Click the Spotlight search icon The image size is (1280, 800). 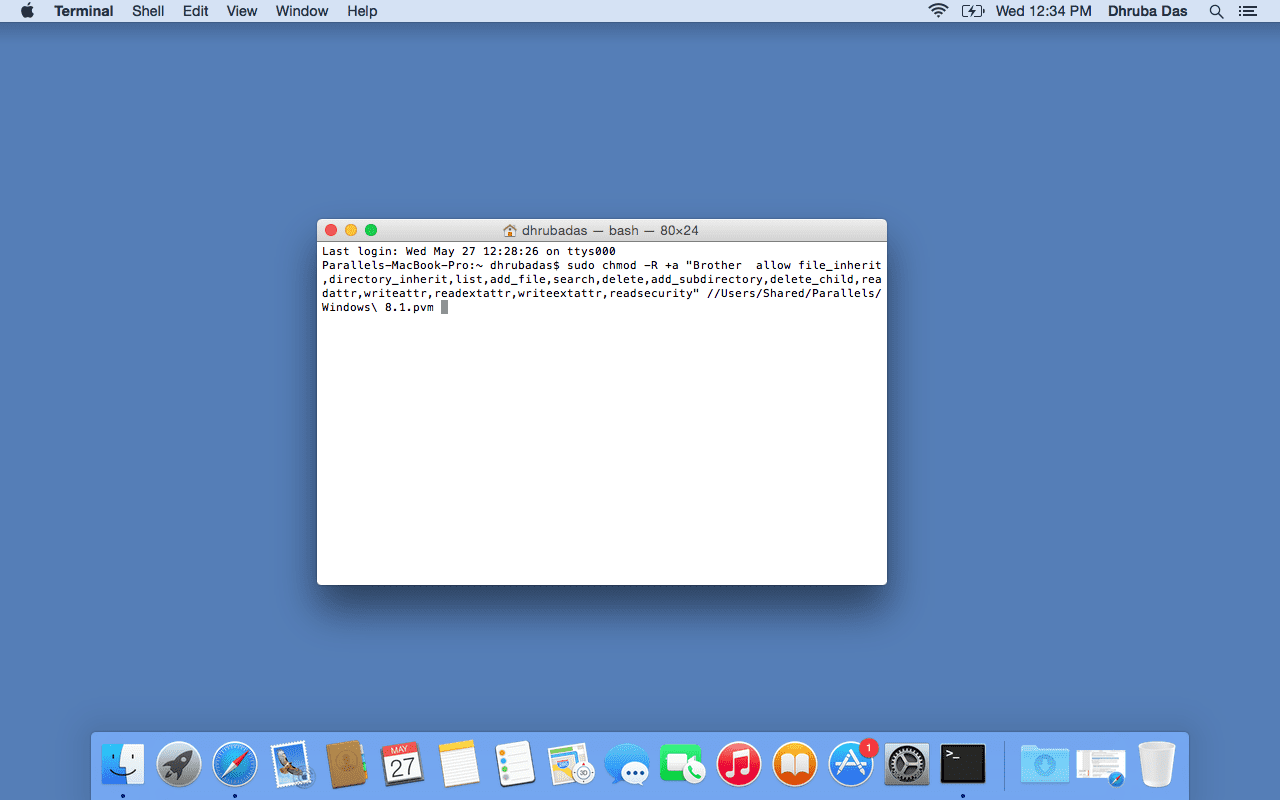click(x=1216, y=11)
